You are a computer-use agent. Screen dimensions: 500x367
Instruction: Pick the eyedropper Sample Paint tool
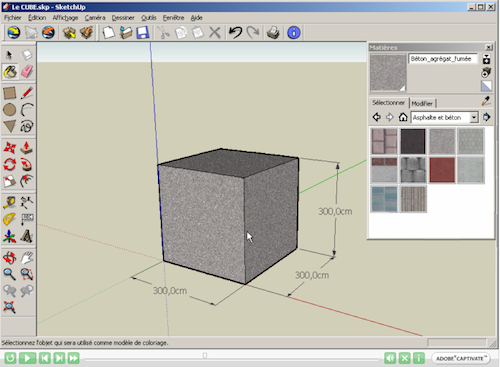486,101
